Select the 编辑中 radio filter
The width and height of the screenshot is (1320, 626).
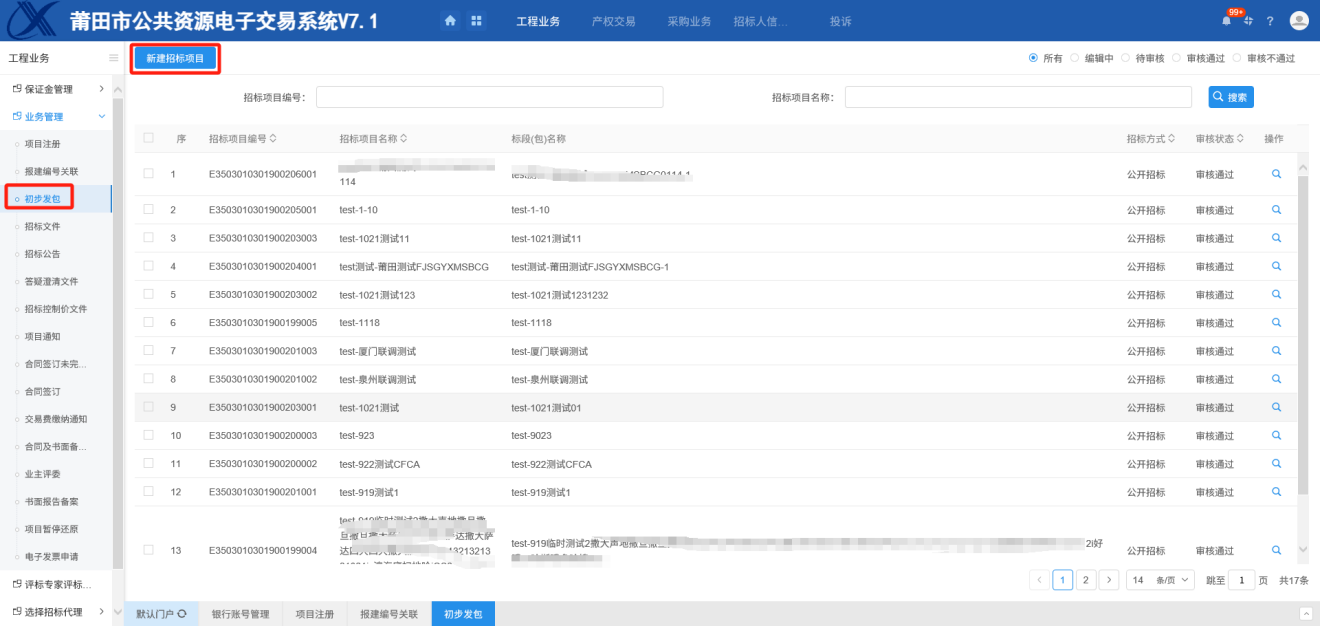pos(1075,58)
